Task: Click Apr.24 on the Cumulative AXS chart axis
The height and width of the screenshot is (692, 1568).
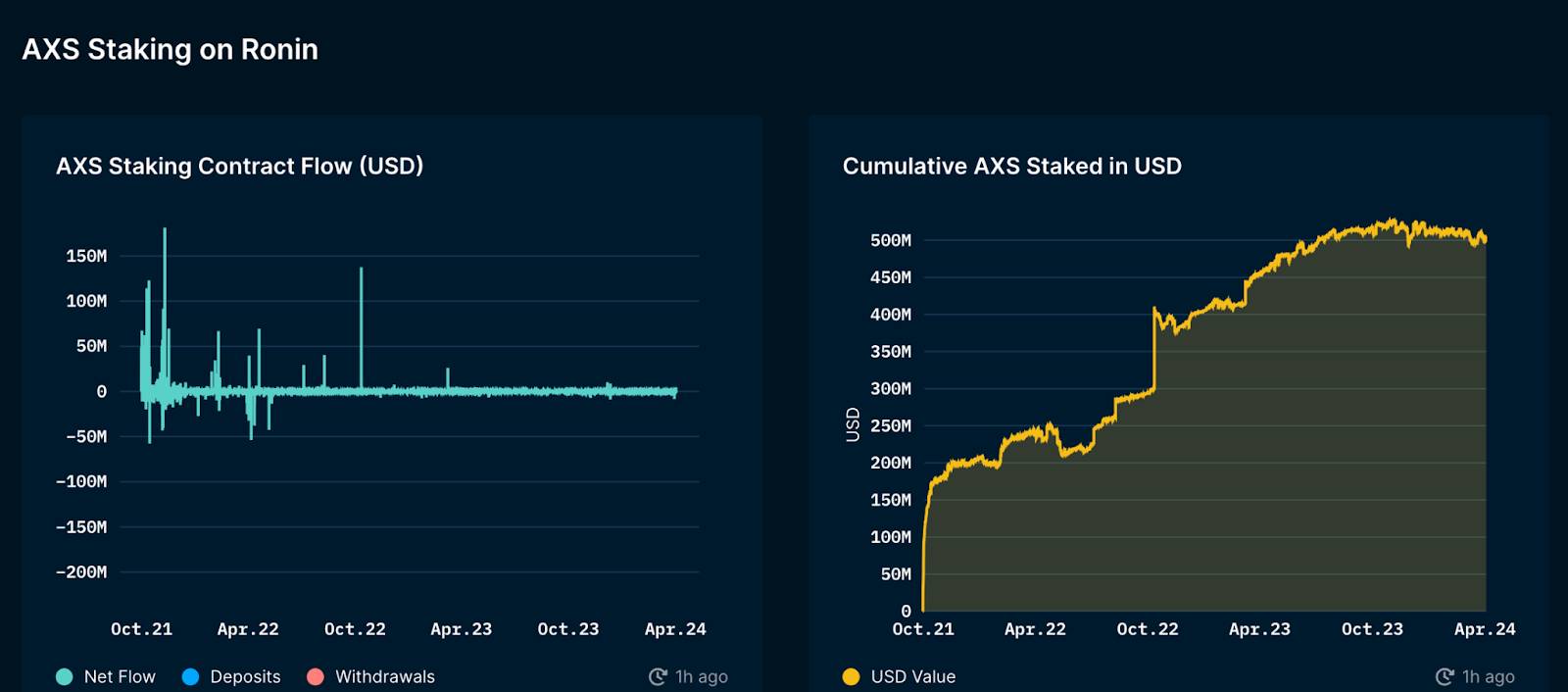Action: (x=1485, y=629)
